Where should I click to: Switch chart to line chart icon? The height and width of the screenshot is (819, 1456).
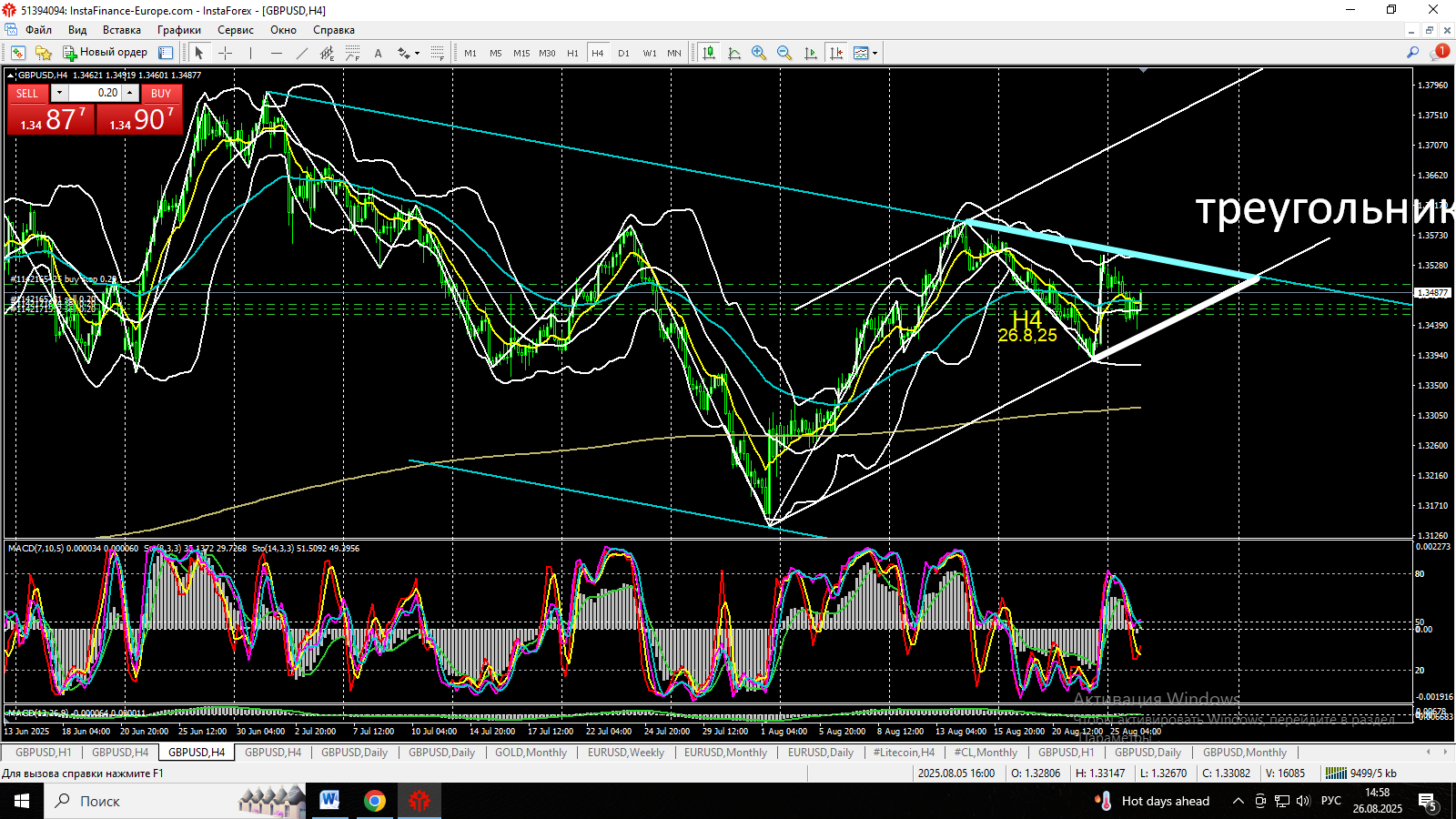click(x=734, y=53)
